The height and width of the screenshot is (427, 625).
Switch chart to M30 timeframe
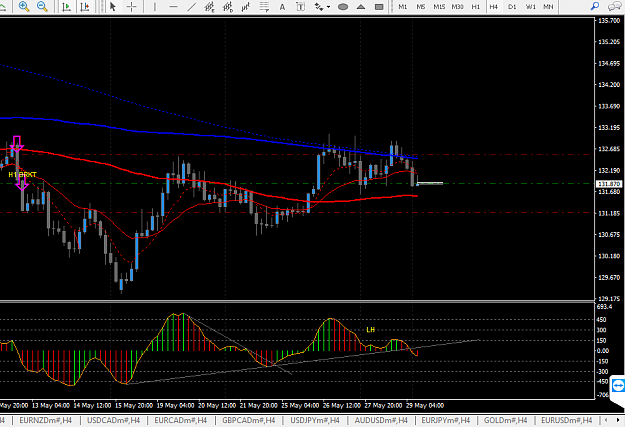[x=457, y=6]
